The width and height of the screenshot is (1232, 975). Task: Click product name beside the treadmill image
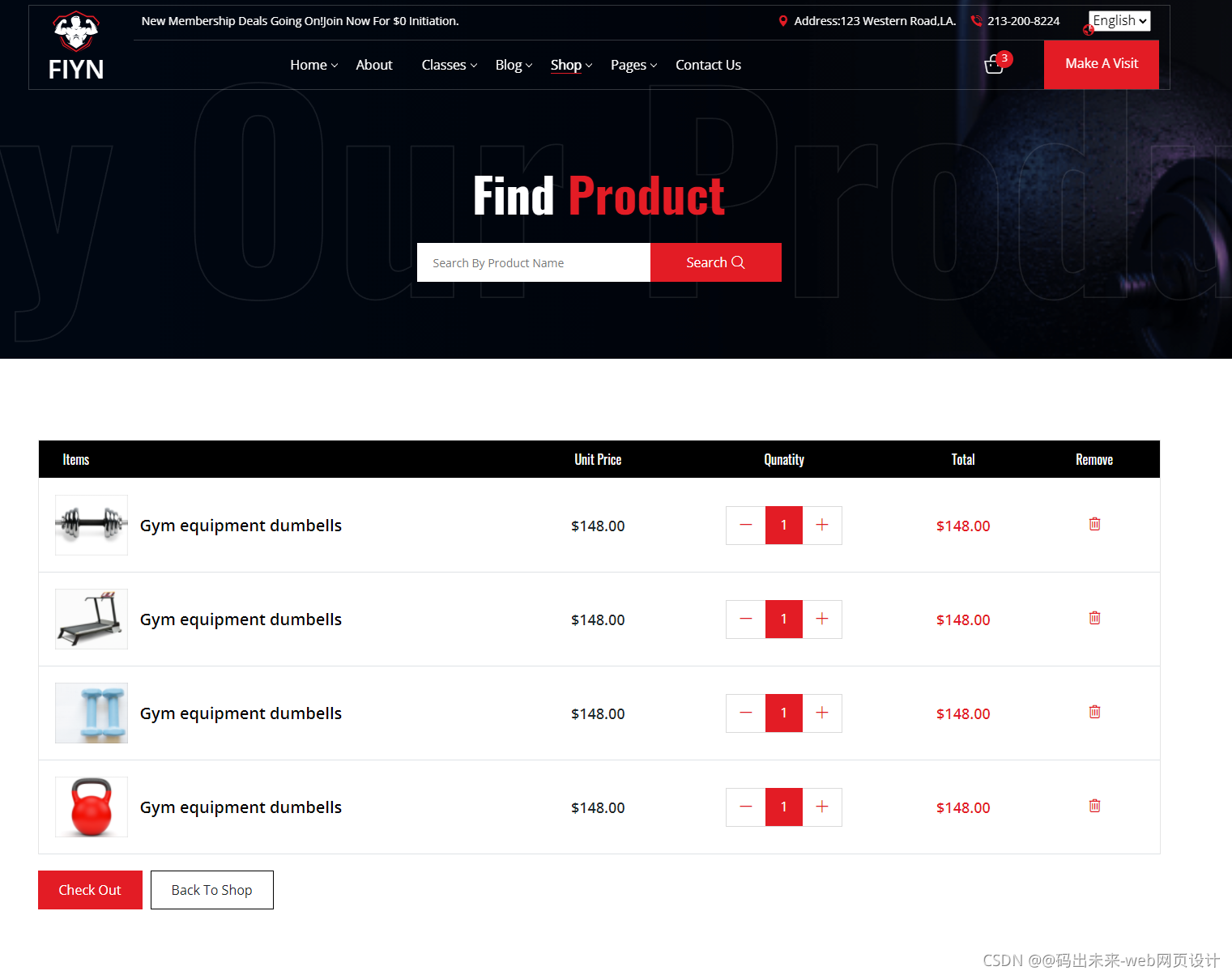[x=241, y=619]
